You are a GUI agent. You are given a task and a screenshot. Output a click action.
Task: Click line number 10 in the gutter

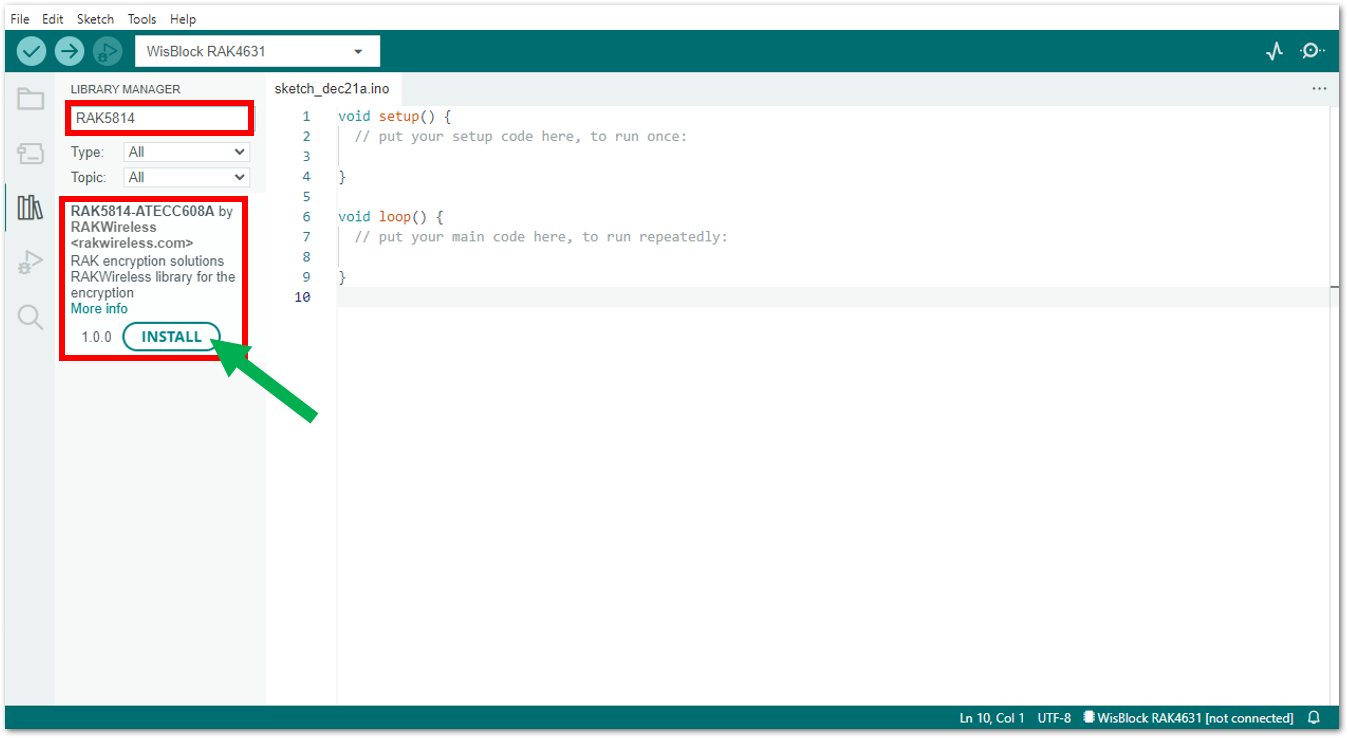301,297
